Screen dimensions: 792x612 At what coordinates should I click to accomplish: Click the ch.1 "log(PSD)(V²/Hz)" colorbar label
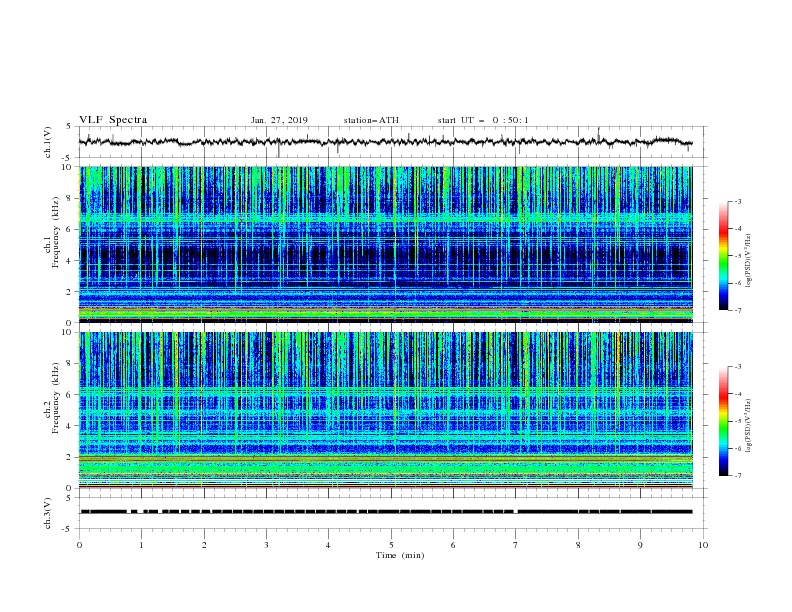(749, 261)
